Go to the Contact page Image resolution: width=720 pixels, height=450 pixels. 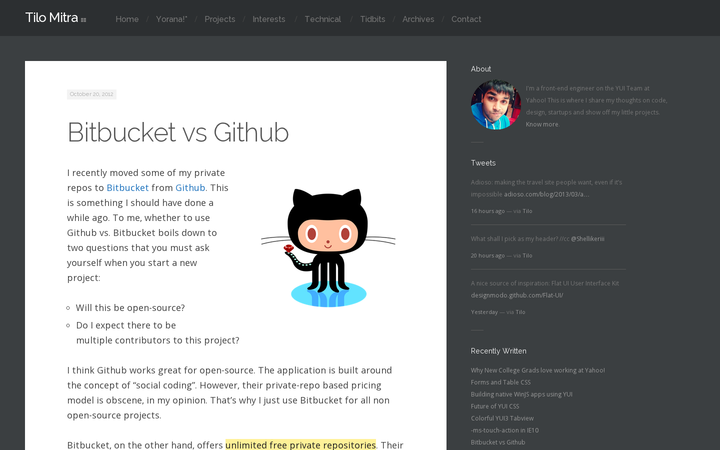click(466, 19)
